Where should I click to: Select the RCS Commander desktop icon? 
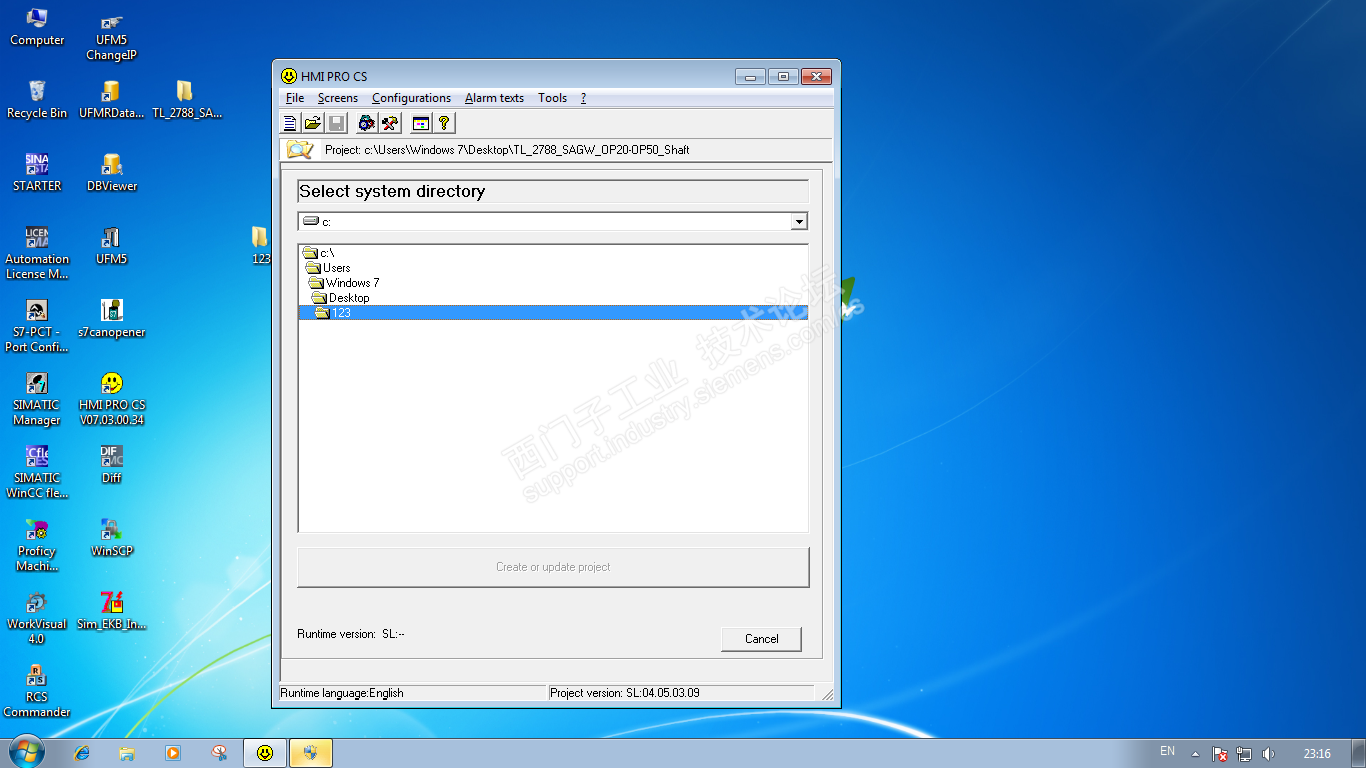coord(37,691)
